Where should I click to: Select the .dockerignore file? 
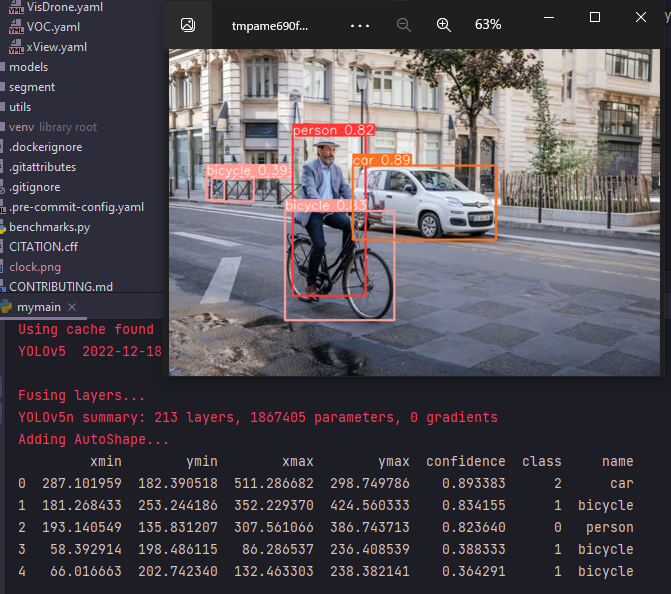46,147
